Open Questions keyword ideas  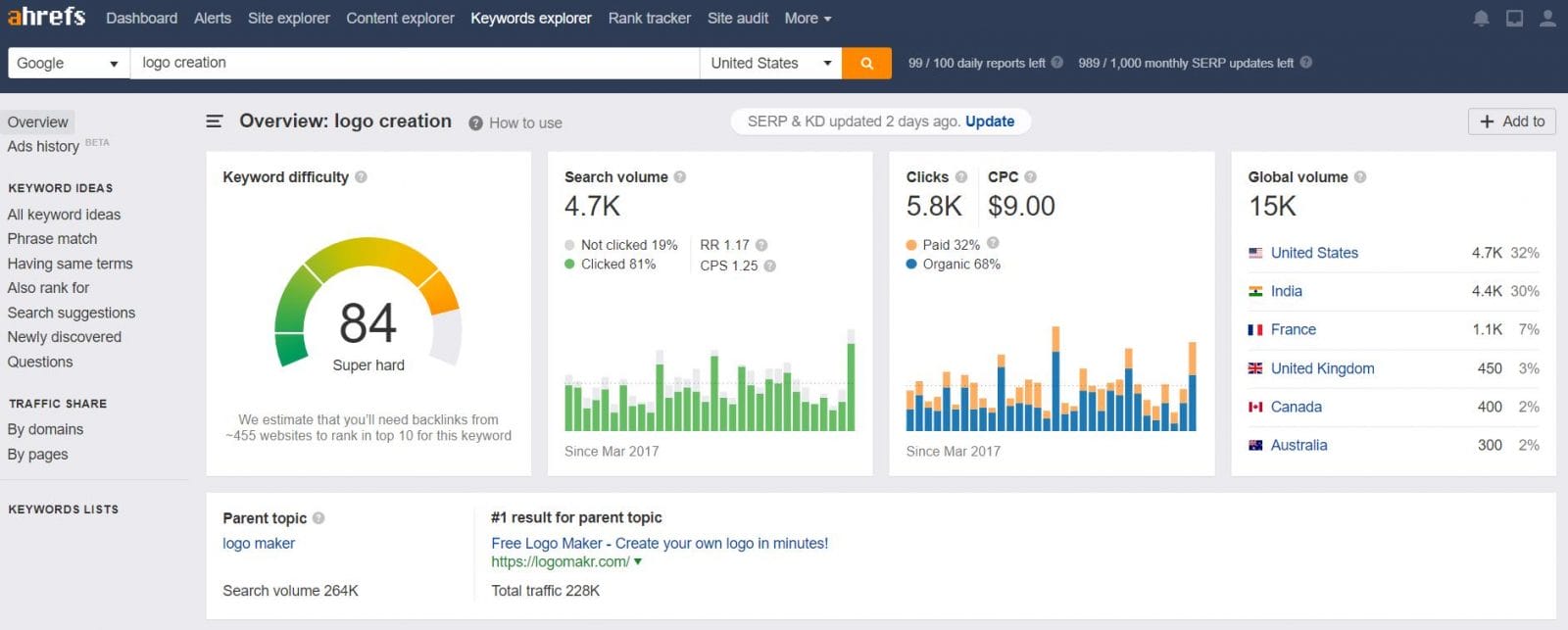[x=40, y=363]
